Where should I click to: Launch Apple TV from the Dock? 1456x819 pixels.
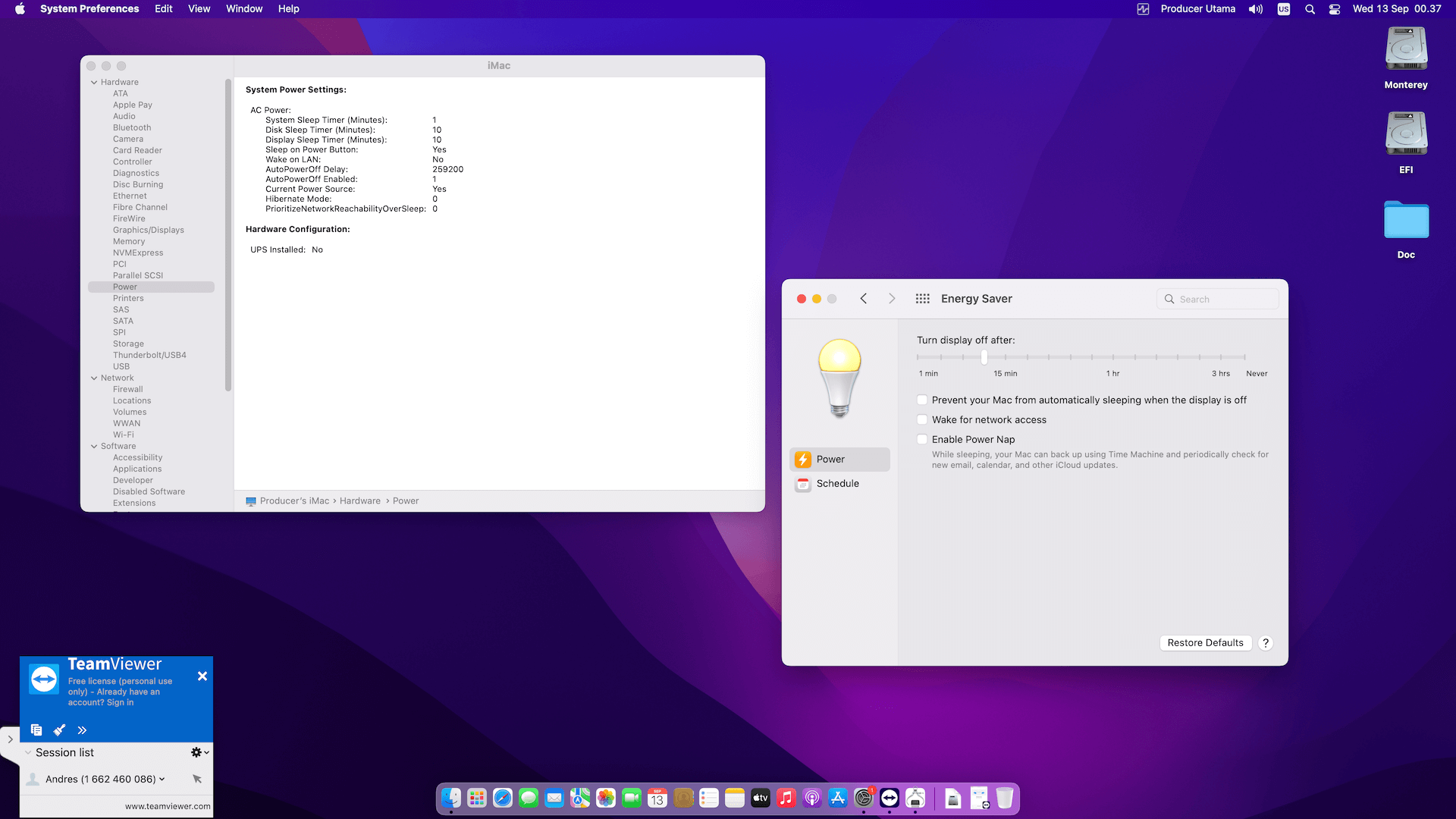(x=761, y=798)
